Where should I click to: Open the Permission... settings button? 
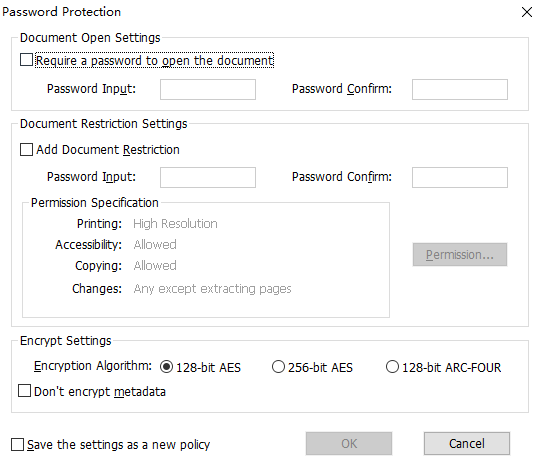pyautogui.click(x=460, y=255)
